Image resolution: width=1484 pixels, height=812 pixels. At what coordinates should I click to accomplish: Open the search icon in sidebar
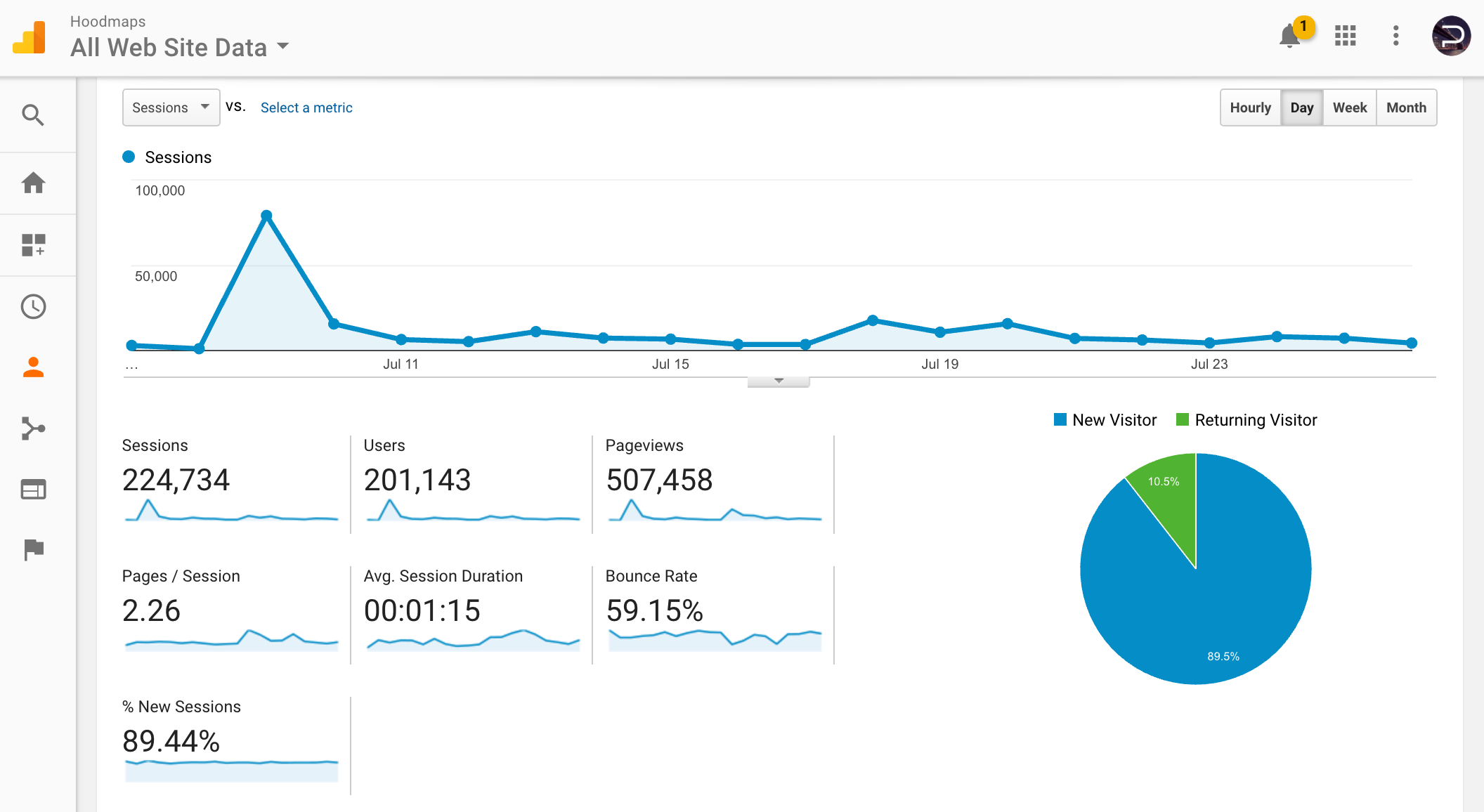point(33,114)
